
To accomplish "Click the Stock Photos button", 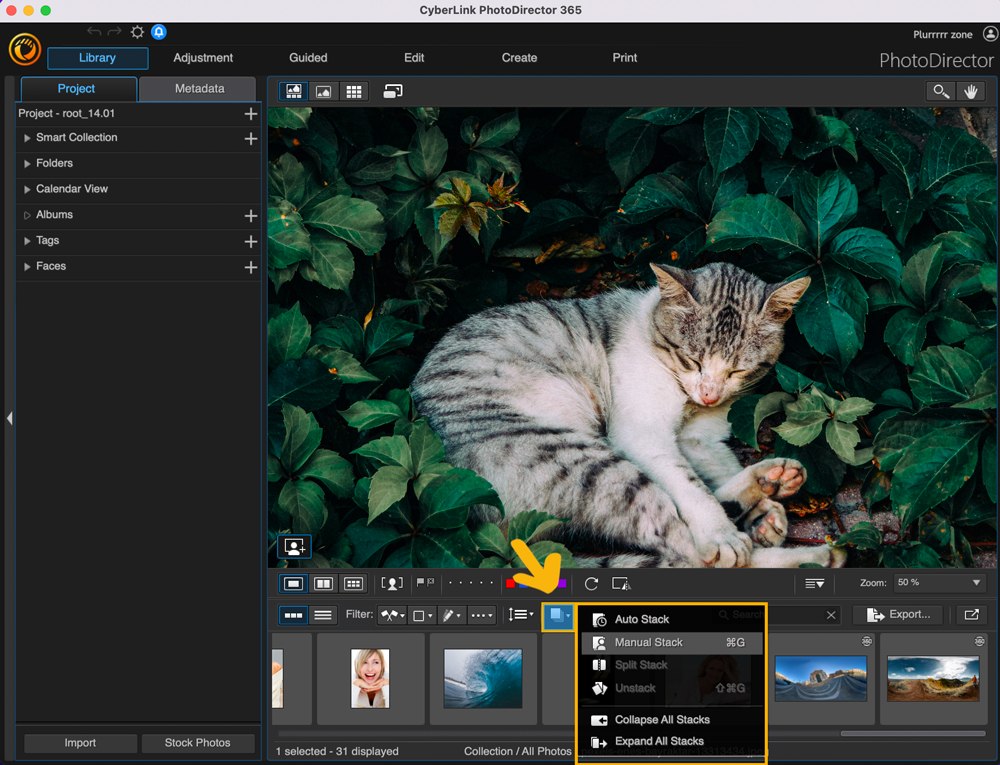I will point(197,742).
